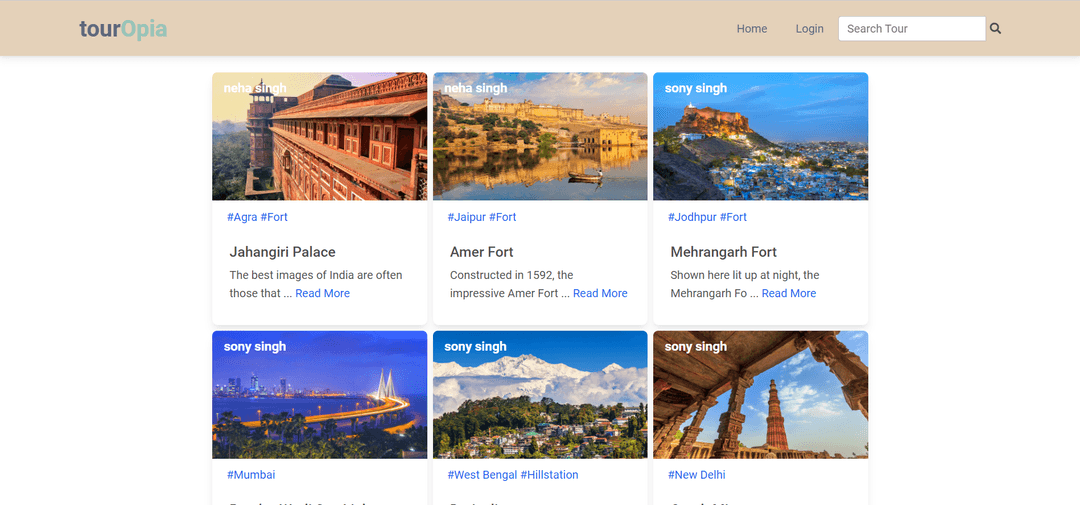
Task: Filter by #West Bengal #Hillstation tags
Action: point(513,475)
